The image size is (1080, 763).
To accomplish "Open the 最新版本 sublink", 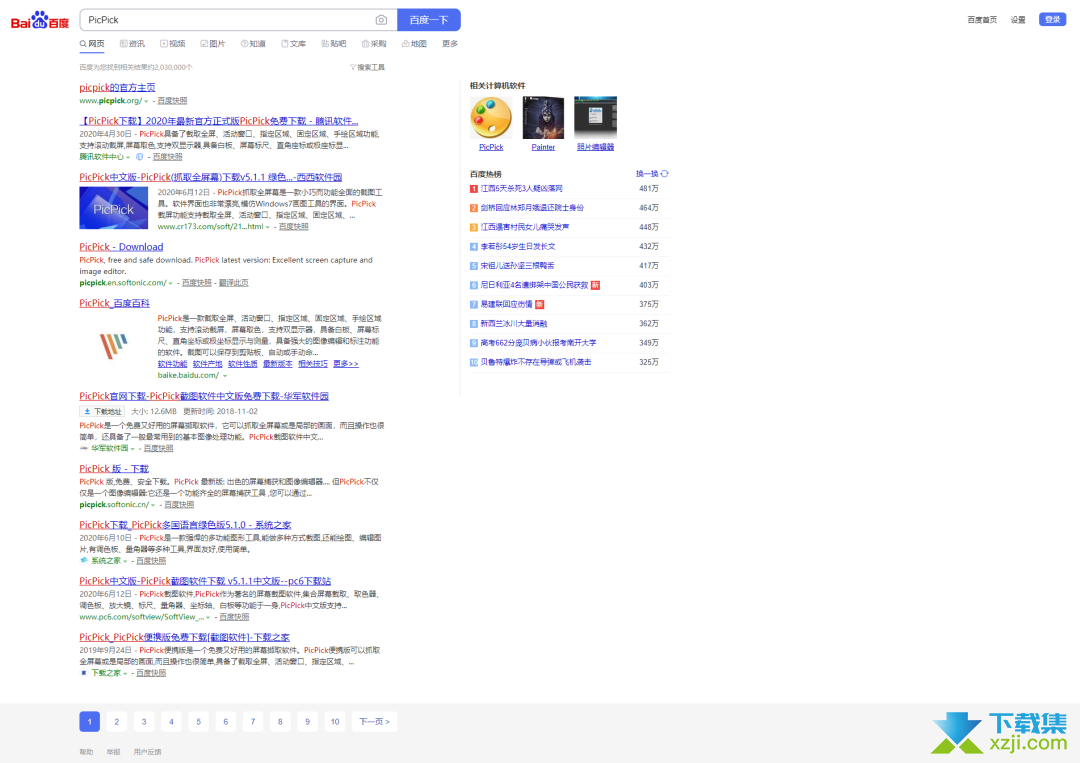I will pyautogui.click(x=278, y=364).
